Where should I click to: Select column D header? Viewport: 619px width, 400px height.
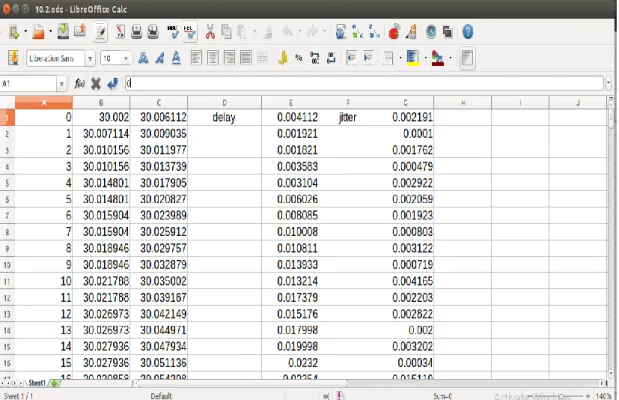[x=224, y=103]
